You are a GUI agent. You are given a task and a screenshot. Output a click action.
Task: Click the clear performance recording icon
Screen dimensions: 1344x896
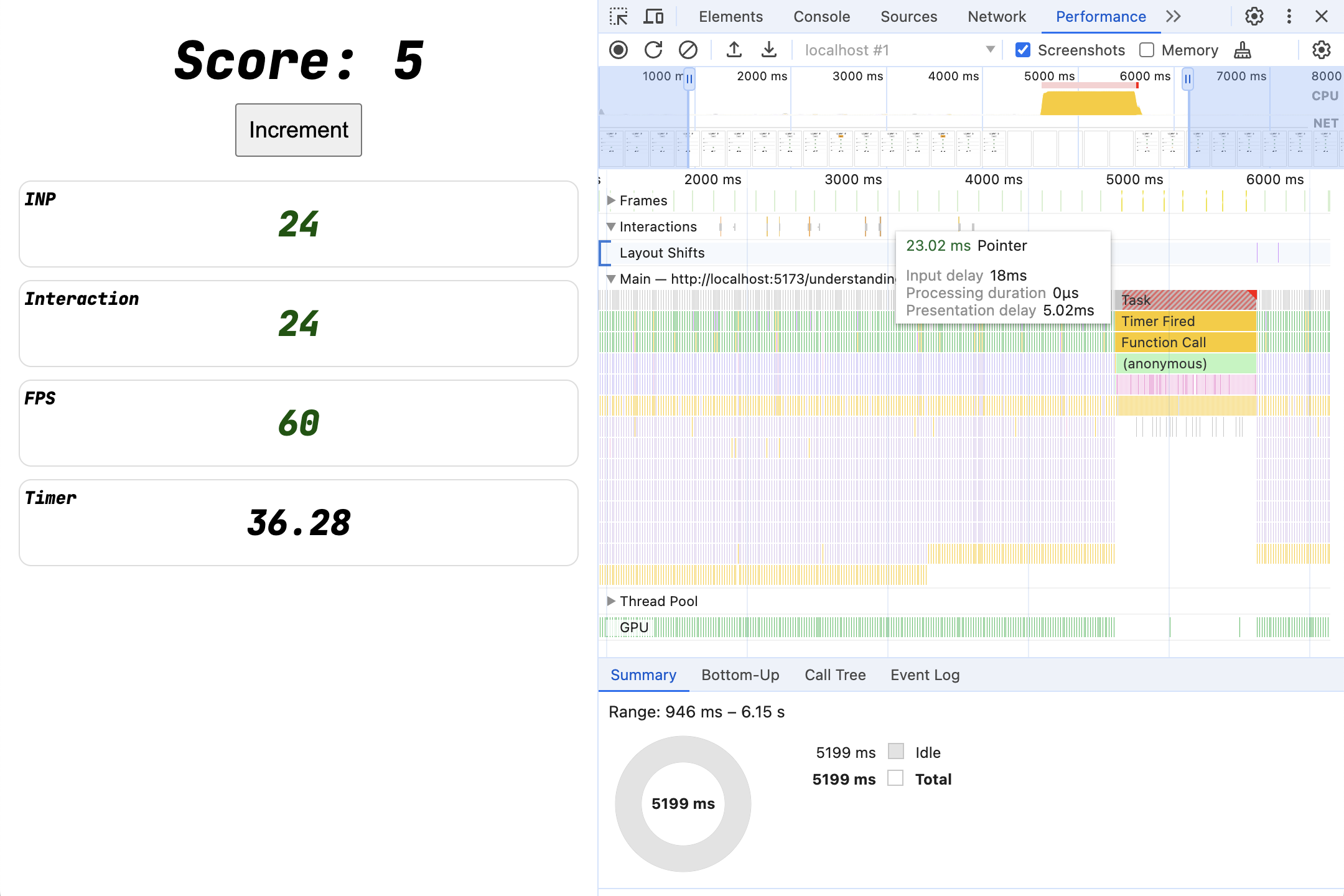(x=687, y=51)
